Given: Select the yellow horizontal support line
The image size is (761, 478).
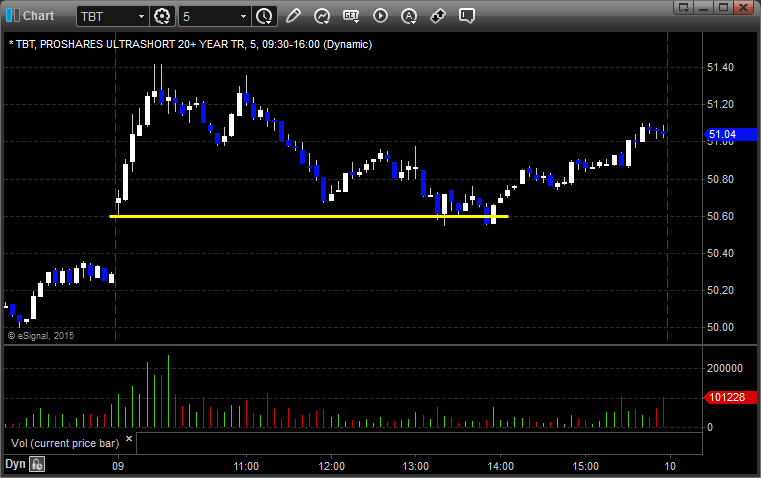Looking at the screenshot, I should coord(300,216).
